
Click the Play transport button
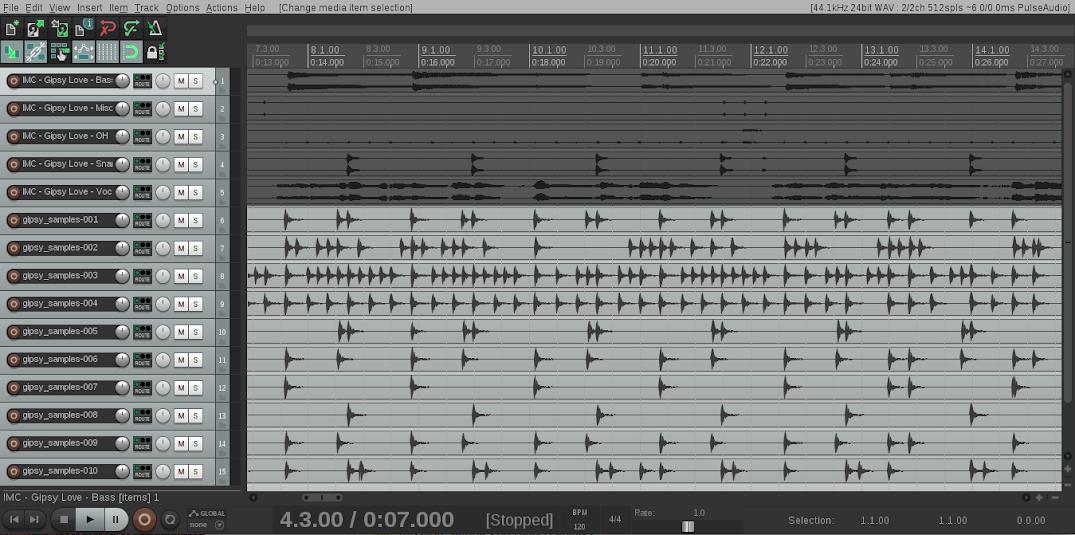[90, 520]
